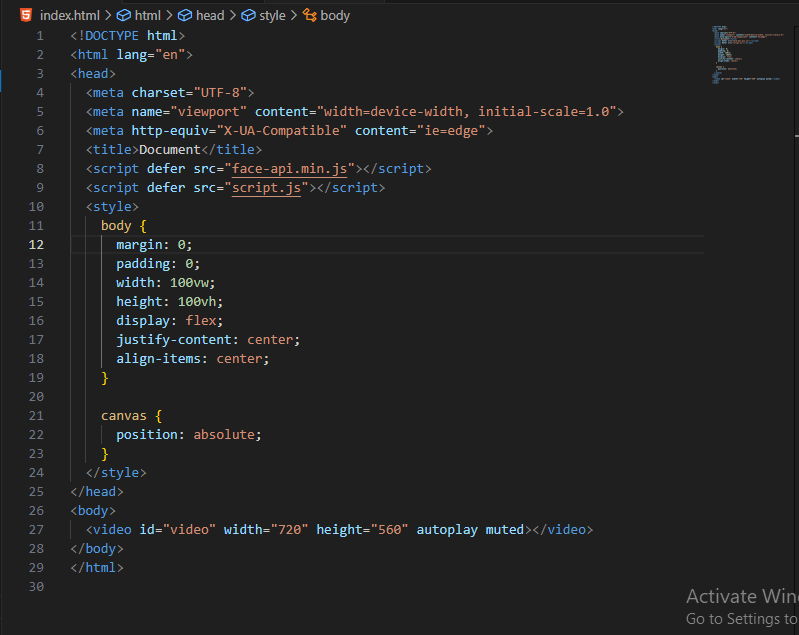Select the index.html breadcrumb item
Viewport: 799px width, 635px height.
coord(69,16)
